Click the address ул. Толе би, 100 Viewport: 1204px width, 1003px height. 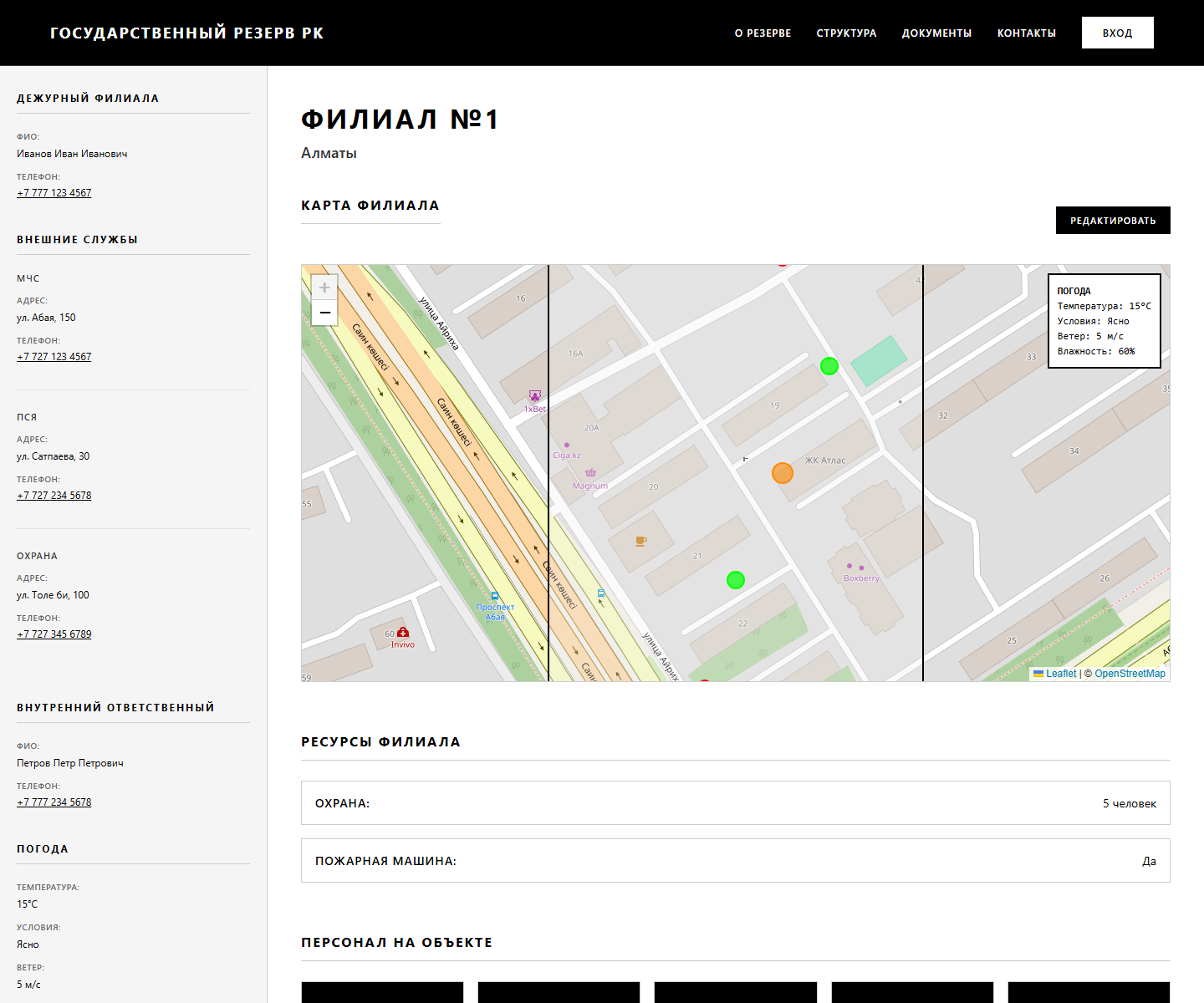point(53,595)
